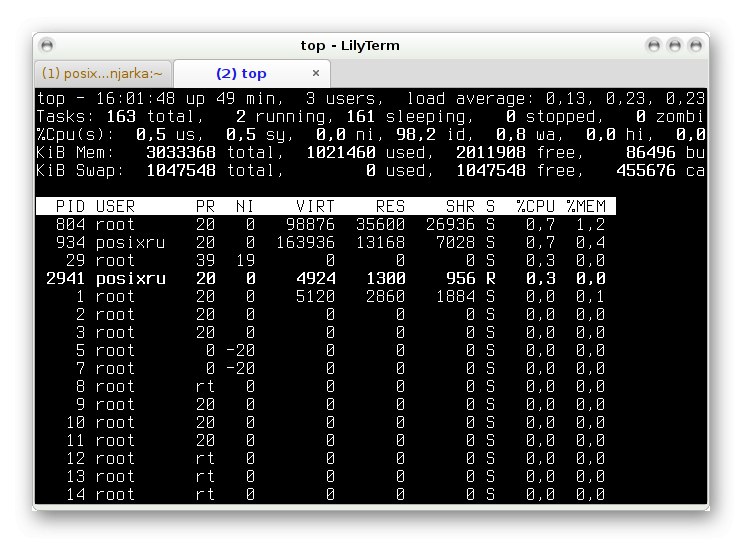
Task: Click the -20 nice value of PID 7
Action: click(240, 368)
